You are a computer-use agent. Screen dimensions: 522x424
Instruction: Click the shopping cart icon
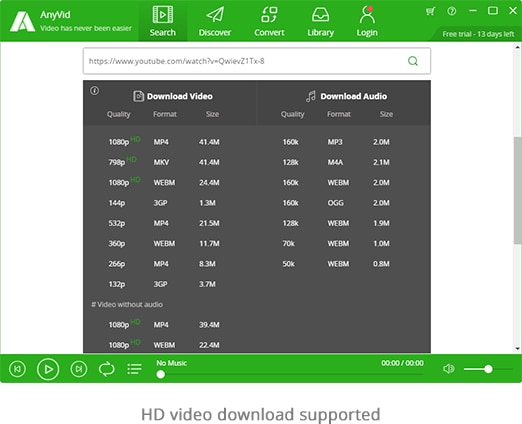click(430, 11)
